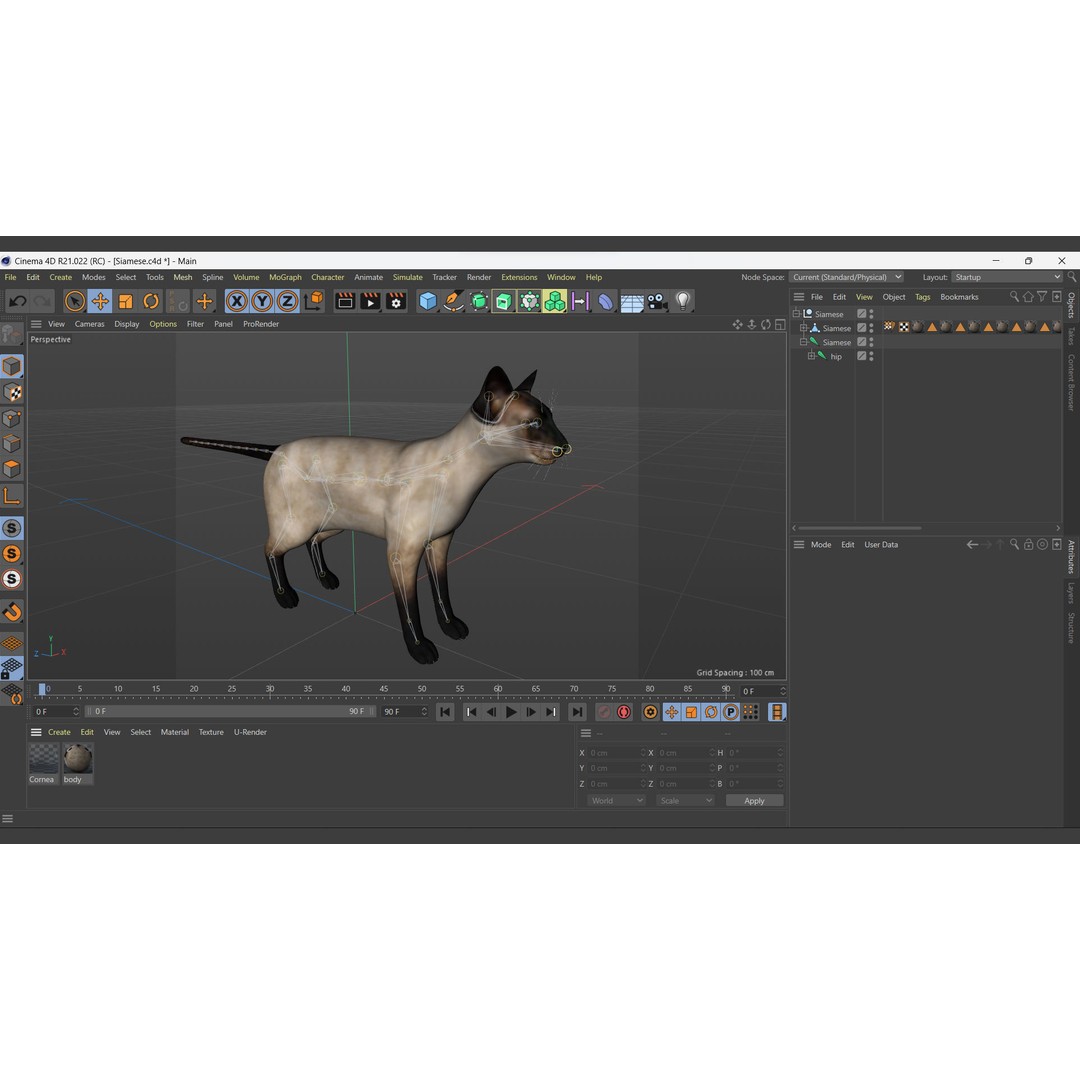
Task: Jump to the end of animation
Action: click(577, 712)
